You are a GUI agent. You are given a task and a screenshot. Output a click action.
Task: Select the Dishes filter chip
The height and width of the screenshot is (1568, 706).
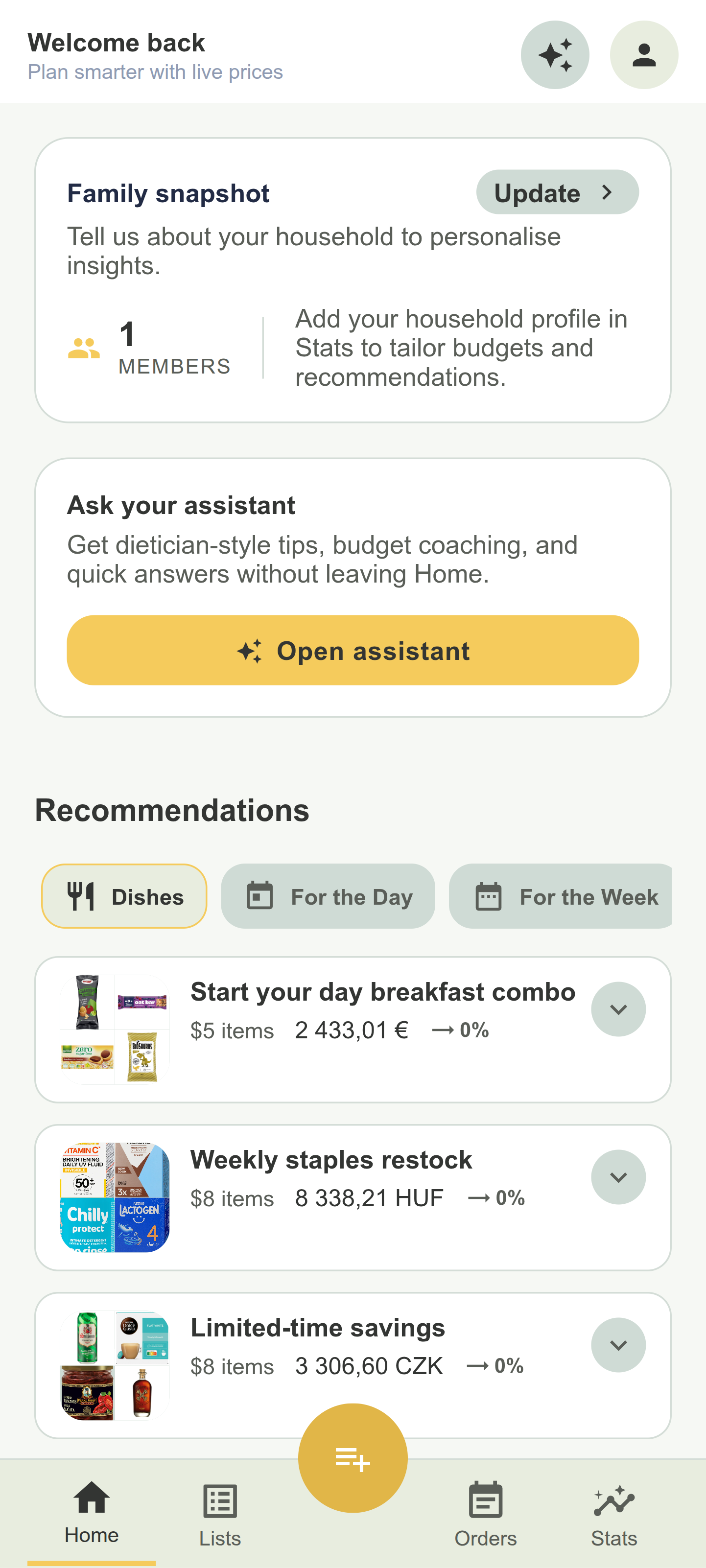click(x=124, y=896)
